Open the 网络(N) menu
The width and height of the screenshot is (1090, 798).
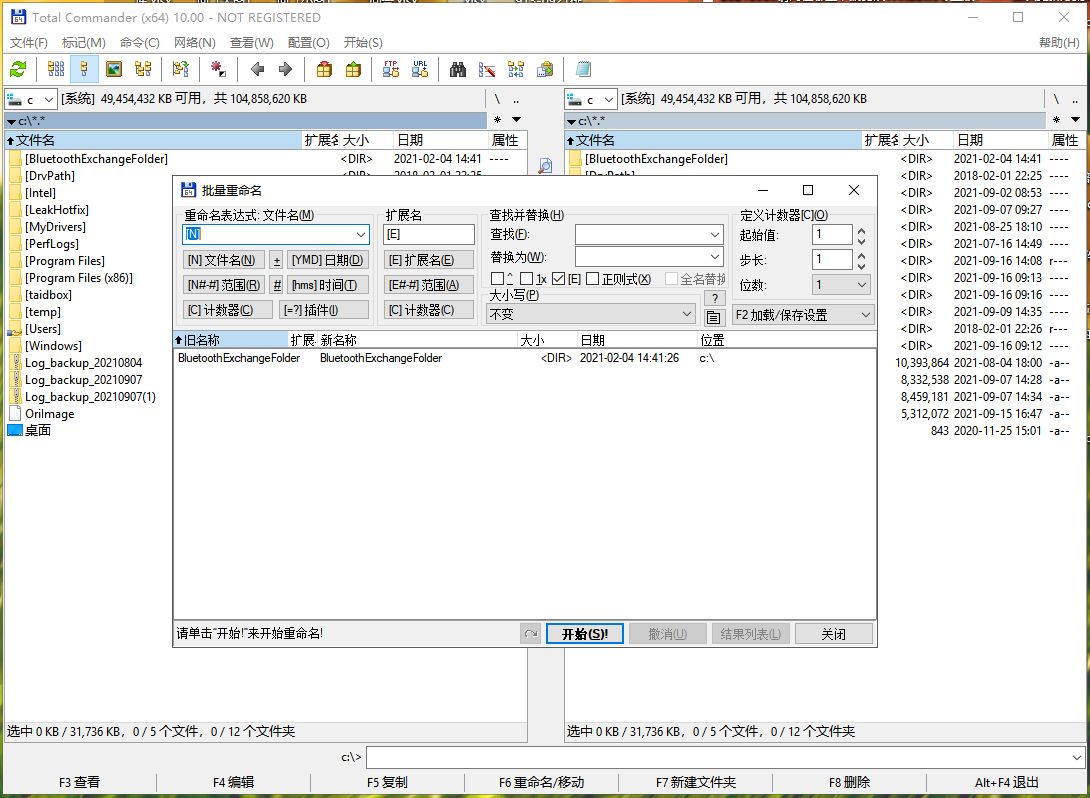(195, 42)
